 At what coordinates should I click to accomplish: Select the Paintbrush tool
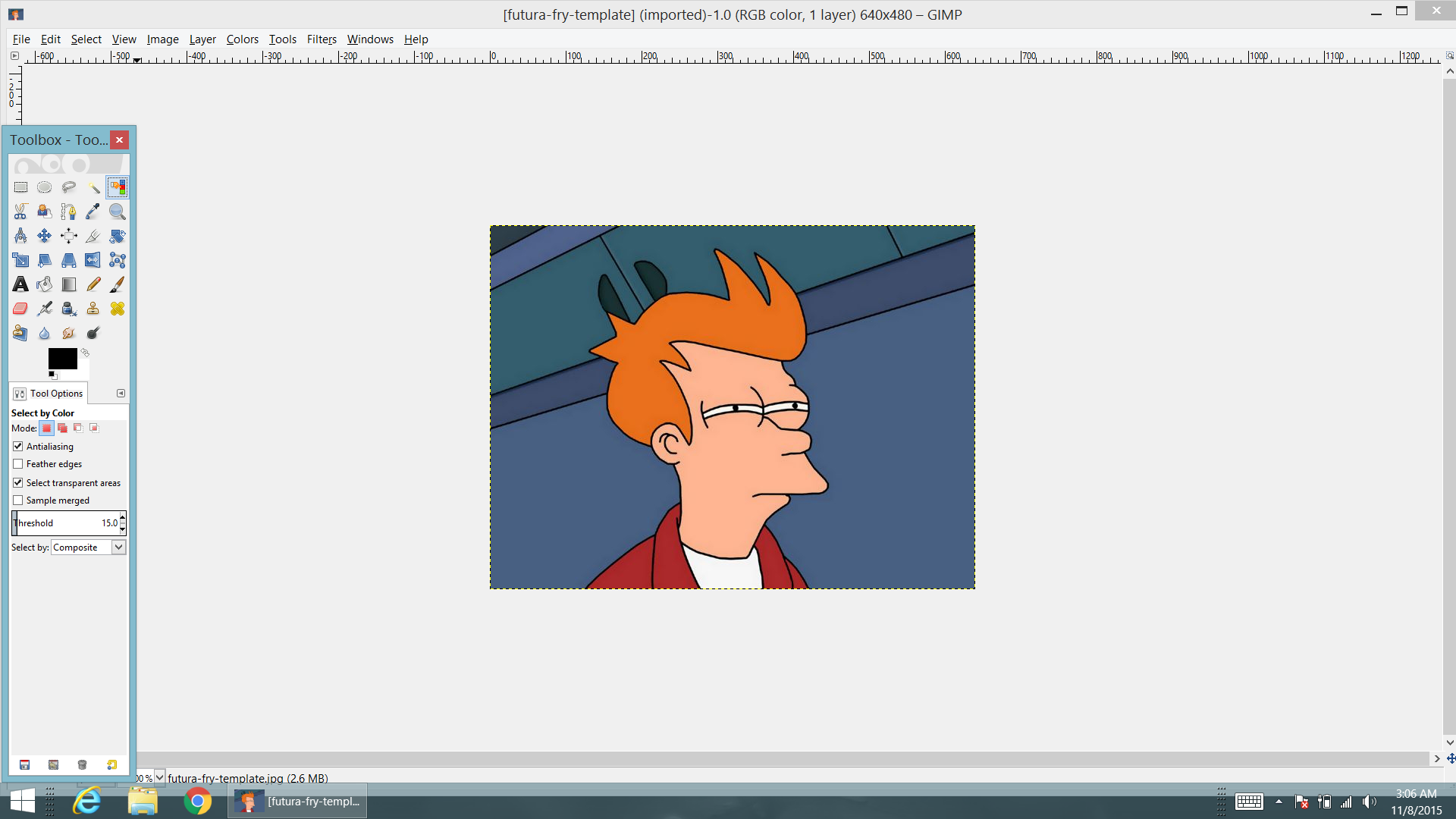(x=118, y=284)
